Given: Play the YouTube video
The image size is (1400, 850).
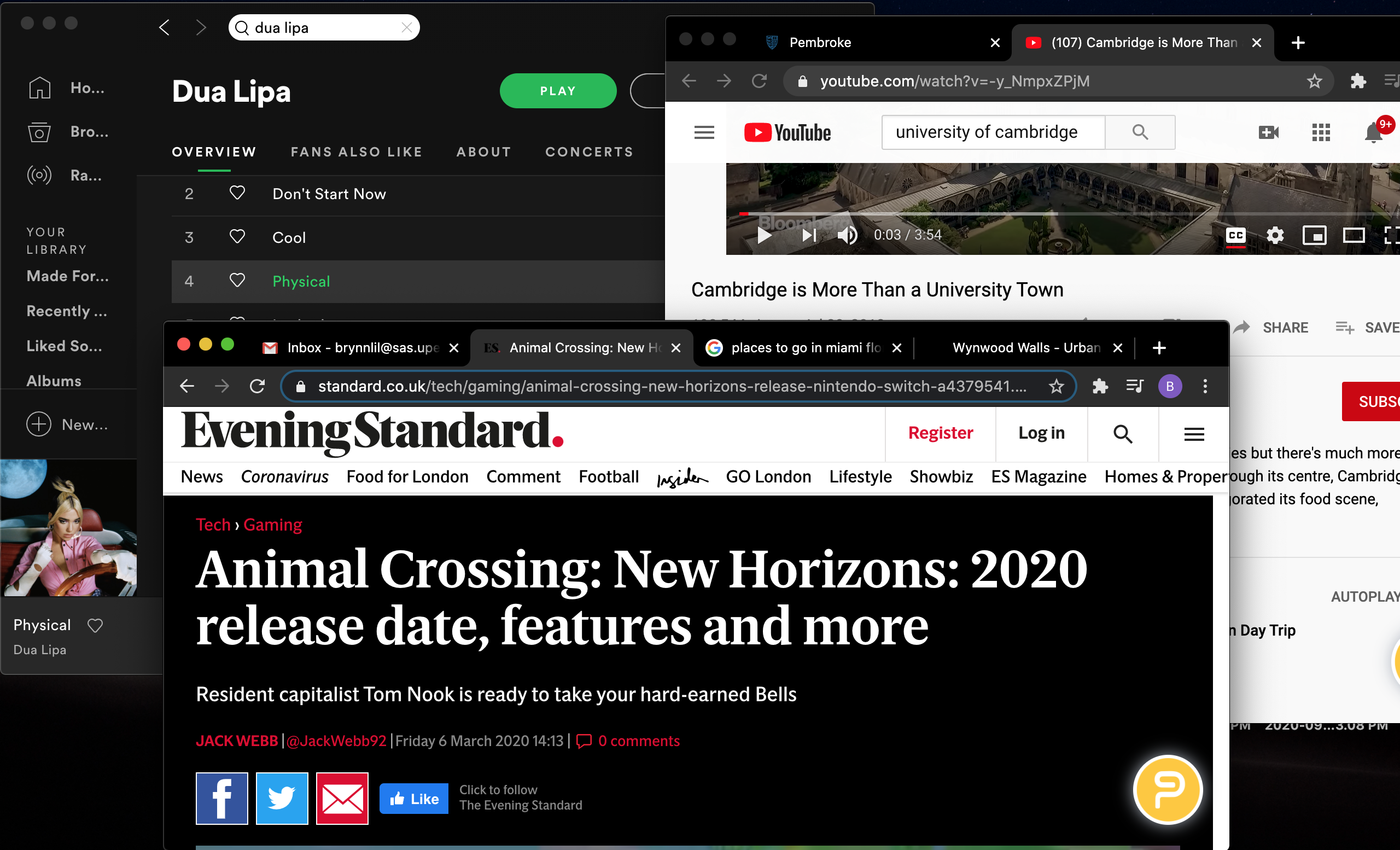Looking at the screenshot, I should pos(765,235).
